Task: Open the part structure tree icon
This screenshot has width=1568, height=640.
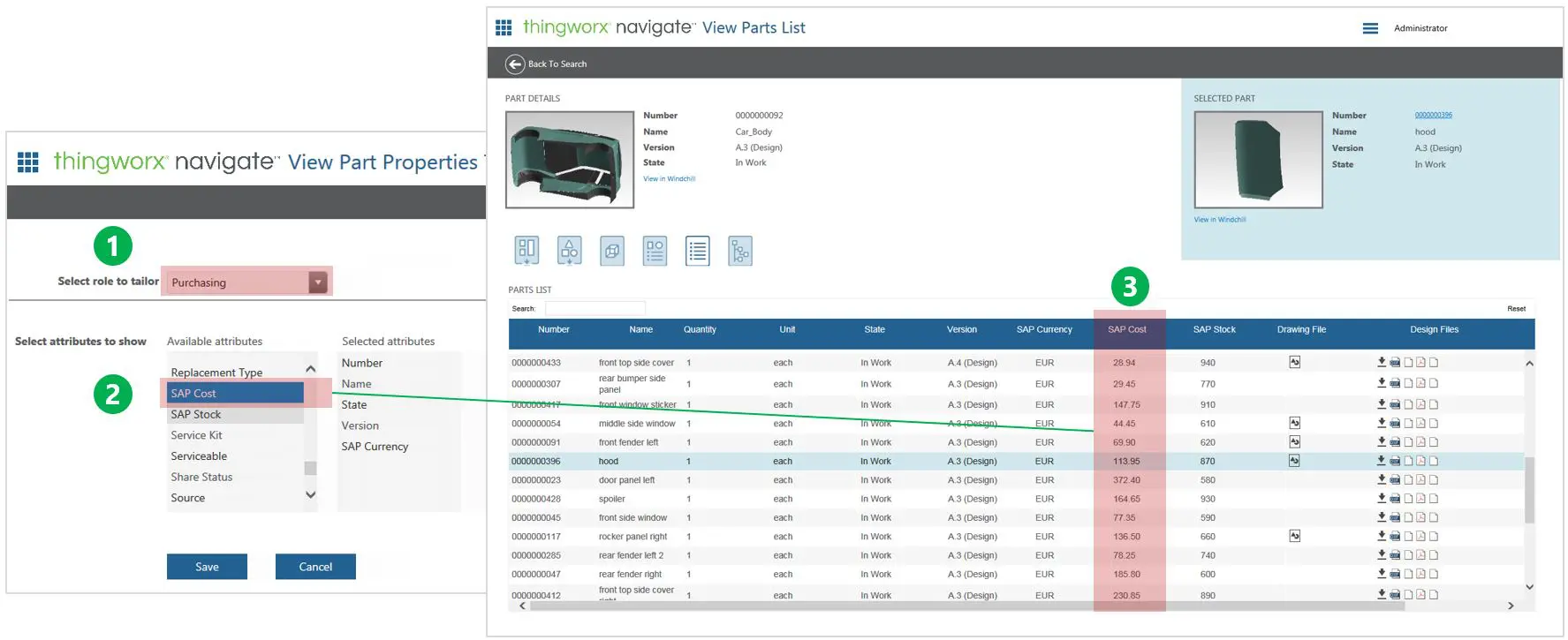Action: point(740,252)
